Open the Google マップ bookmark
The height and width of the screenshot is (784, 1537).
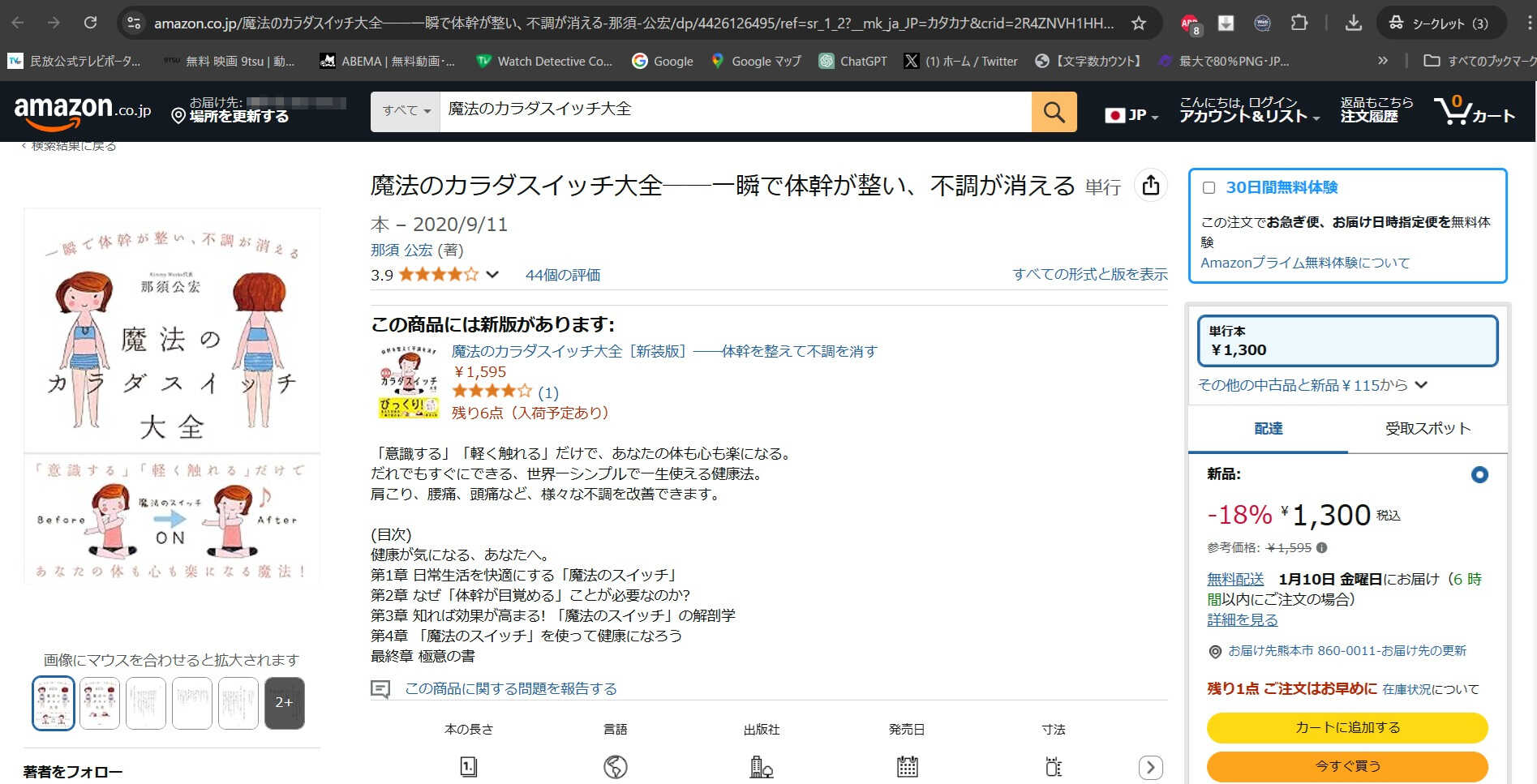[x=755, y=61]
